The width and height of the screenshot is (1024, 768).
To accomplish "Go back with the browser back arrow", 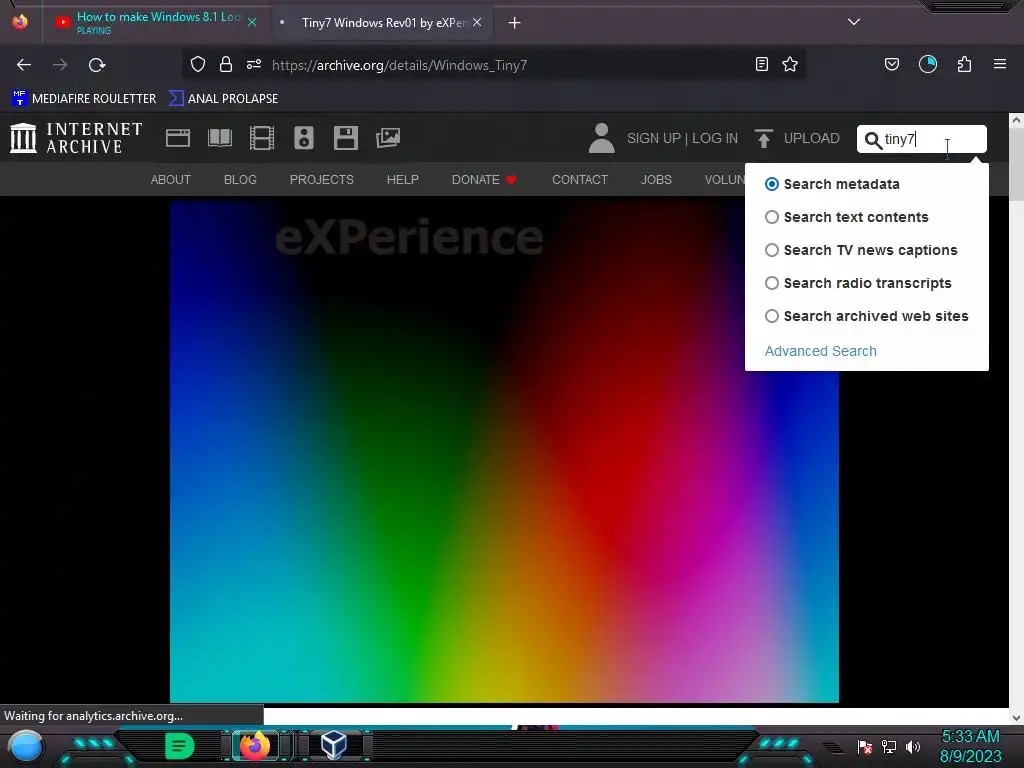I will point(24,65).
